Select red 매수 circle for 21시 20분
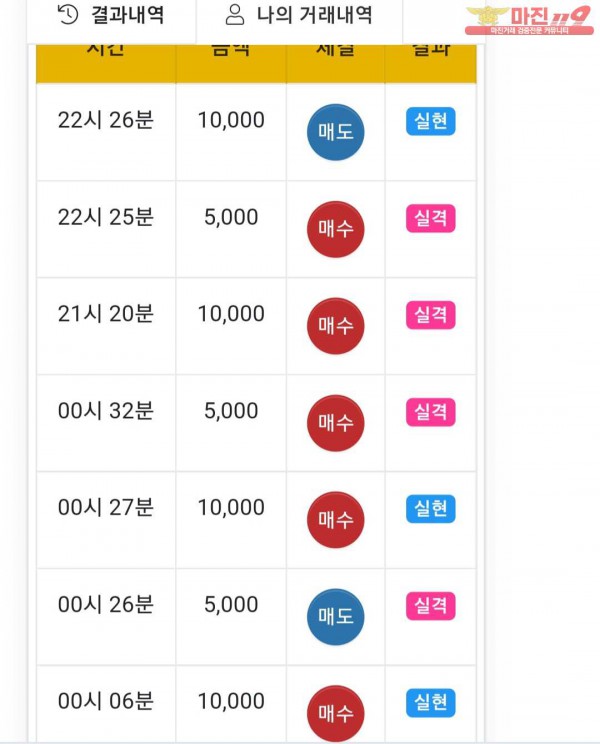The width and height of the screenshot is (600, 744). click(335, 326)
